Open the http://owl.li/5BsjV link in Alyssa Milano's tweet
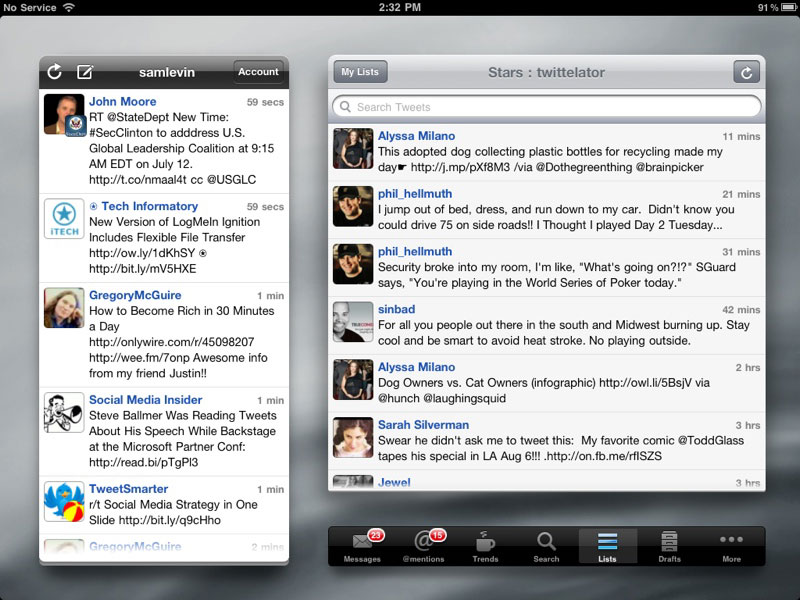 [645, 383]
